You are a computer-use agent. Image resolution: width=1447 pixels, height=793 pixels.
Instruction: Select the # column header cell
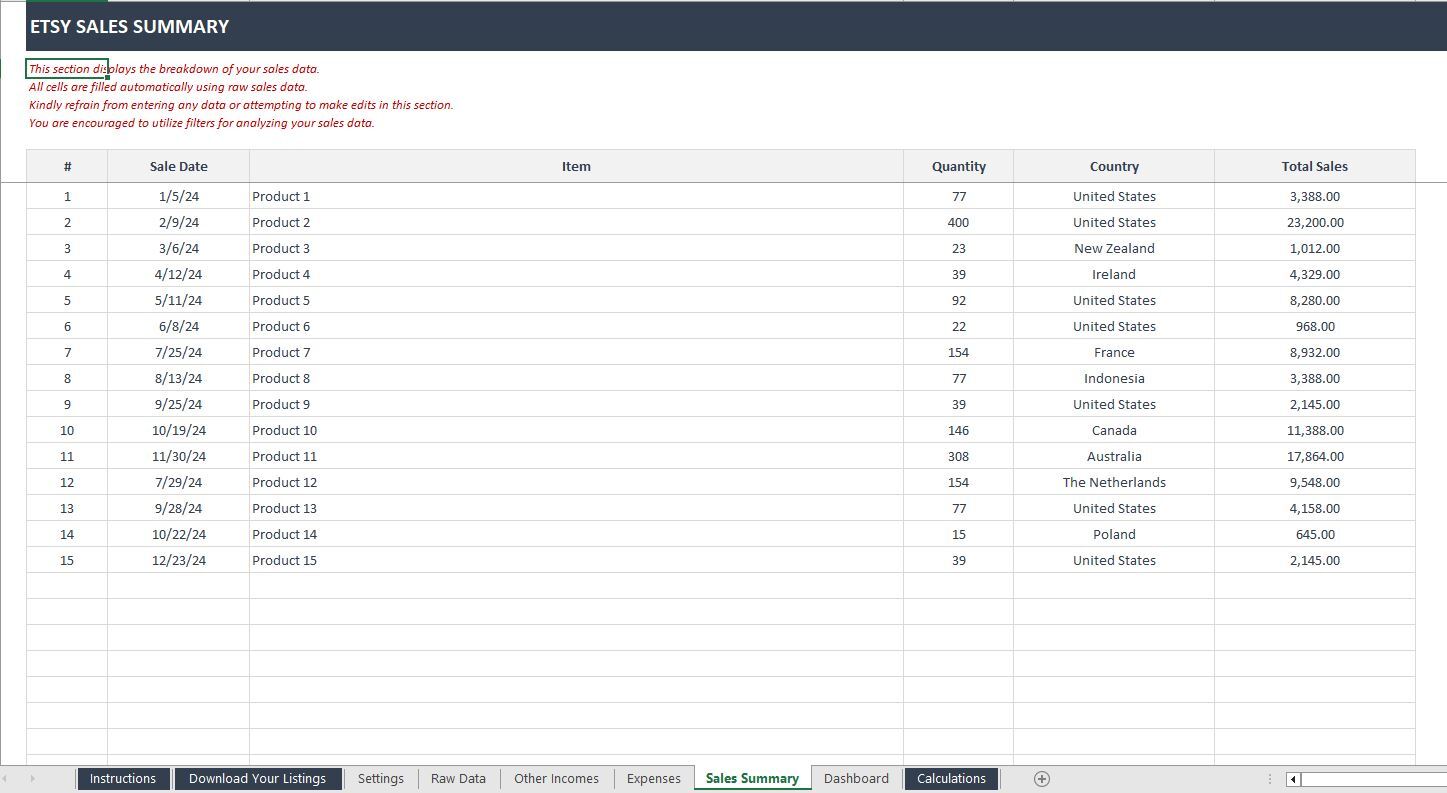pos(67,167)
